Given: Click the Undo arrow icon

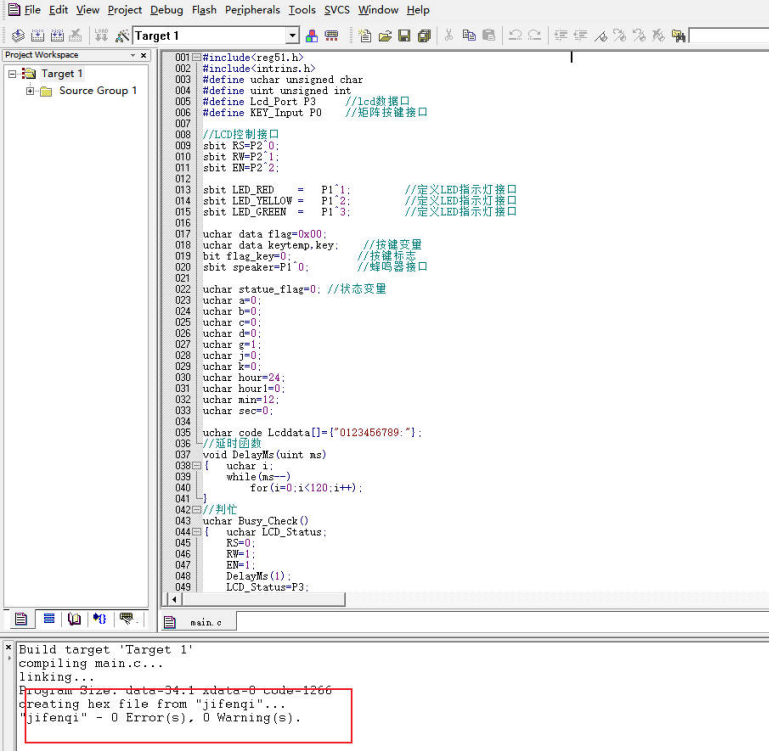Looking at the screenshot, I should [515, 35].
